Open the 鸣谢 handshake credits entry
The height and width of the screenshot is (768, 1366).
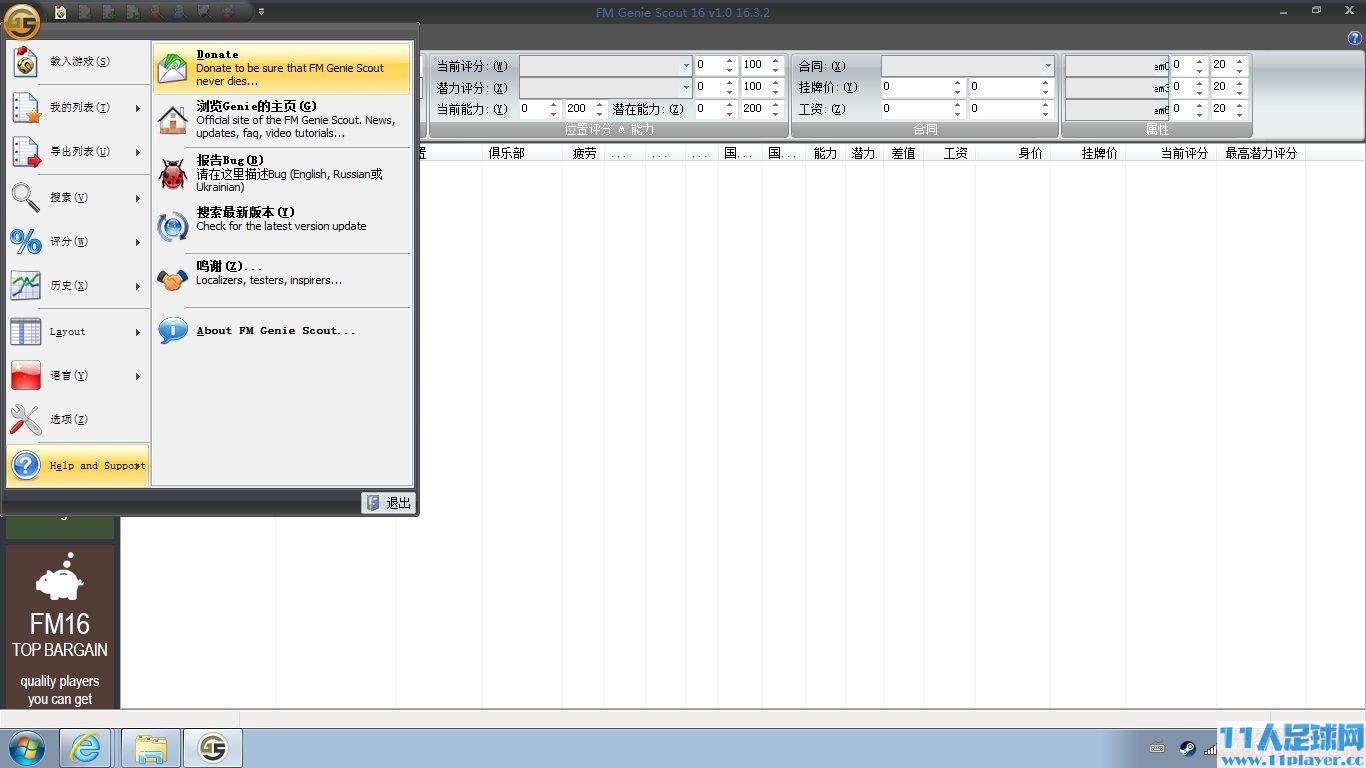[282, 278]
